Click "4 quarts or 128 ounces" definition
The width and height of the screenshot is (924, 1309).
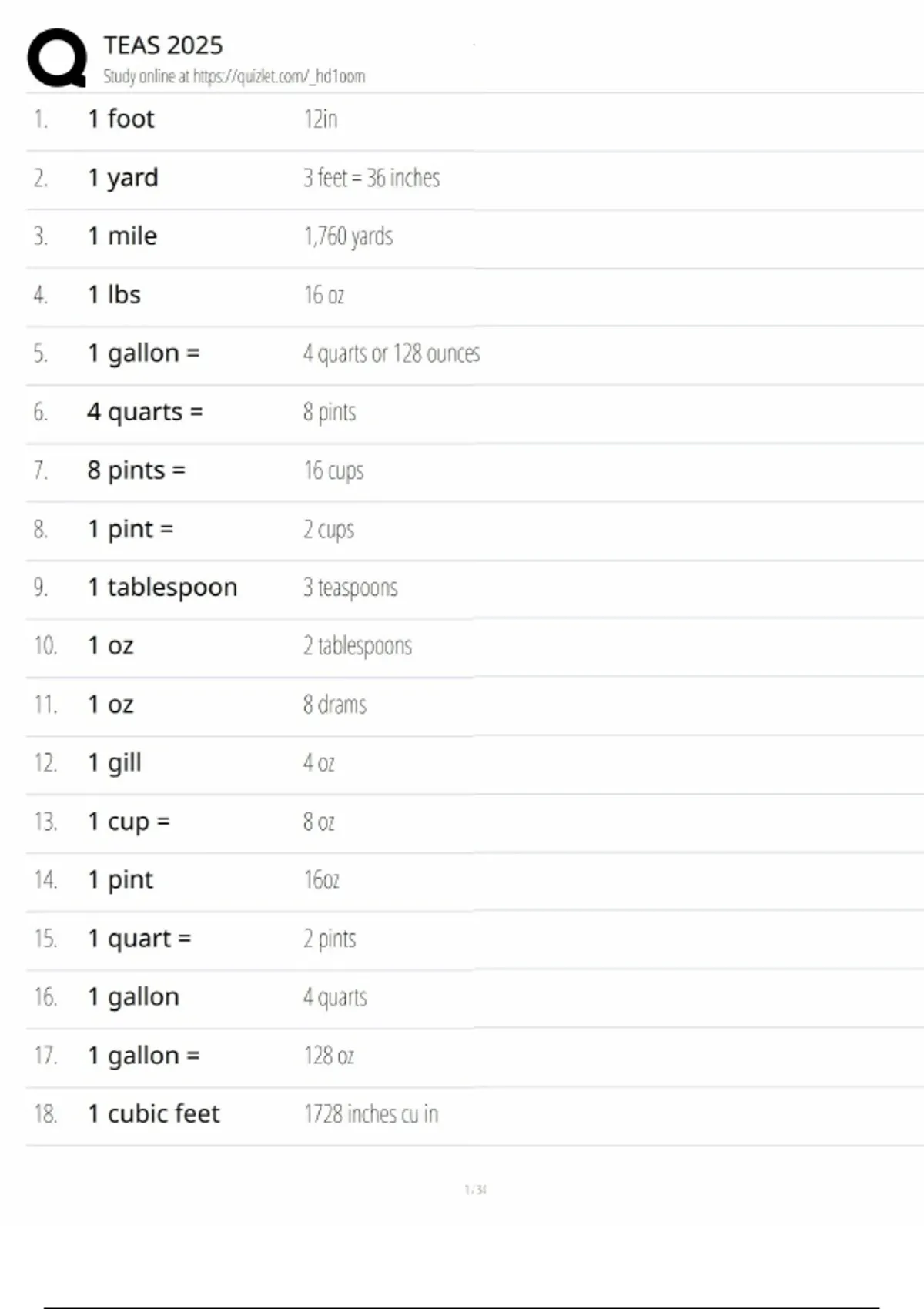coord(391,353)
